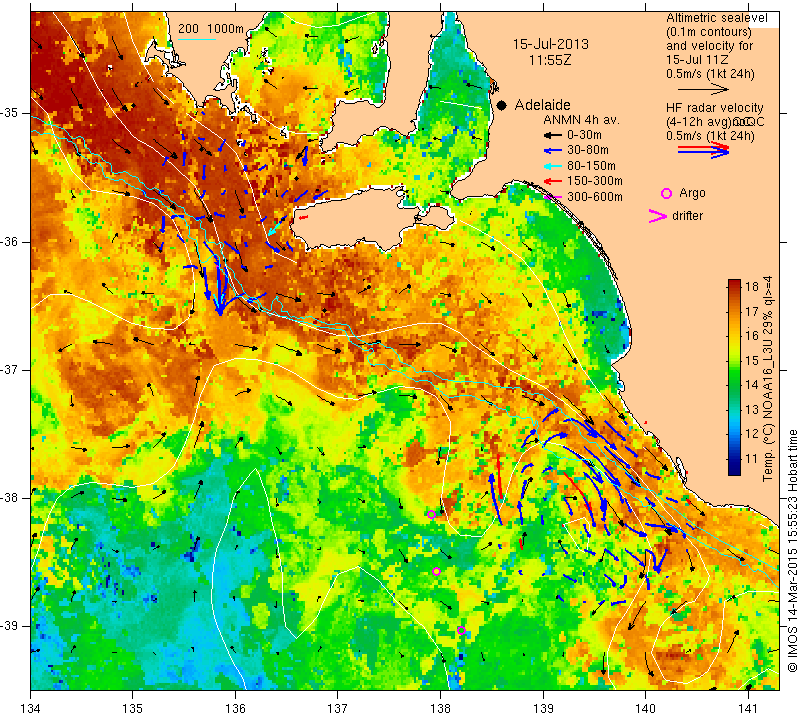Click the temperature color bar near 11

(x=734, y=459)
